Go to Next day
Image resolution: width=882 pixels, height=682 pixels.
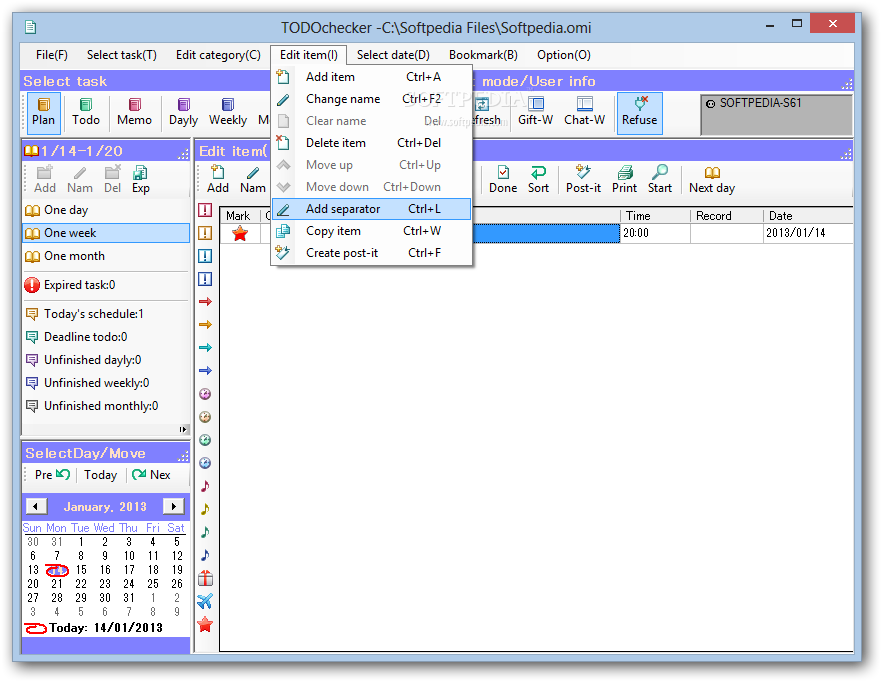(x=712, y=180)
